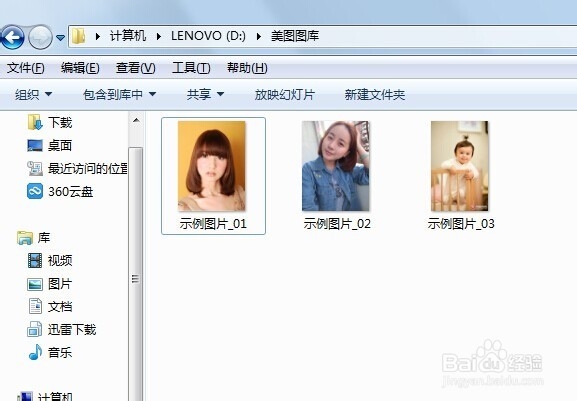This screenshot has width=577, height=401.
Task: Click 新建文件夹 toolbar button
Action: pos(375,95)
